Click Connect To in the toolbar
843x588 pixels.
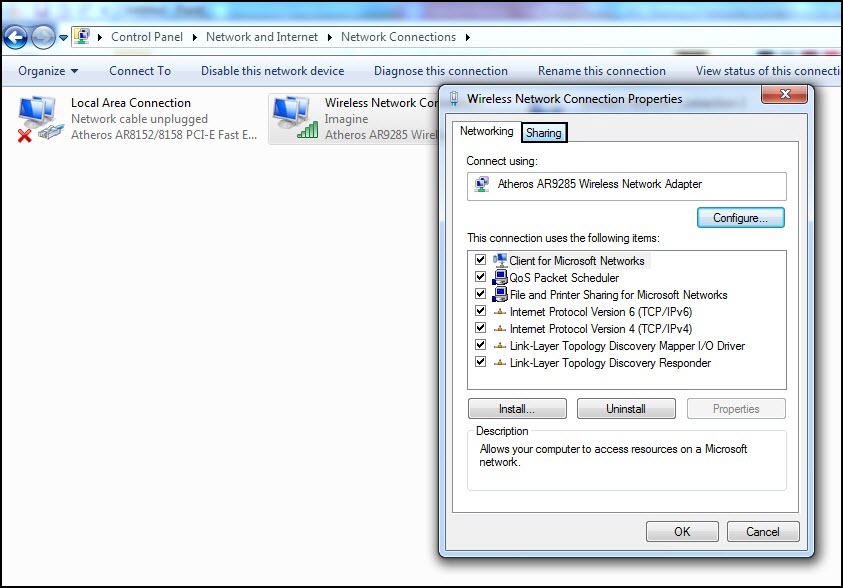click(140, 71)
